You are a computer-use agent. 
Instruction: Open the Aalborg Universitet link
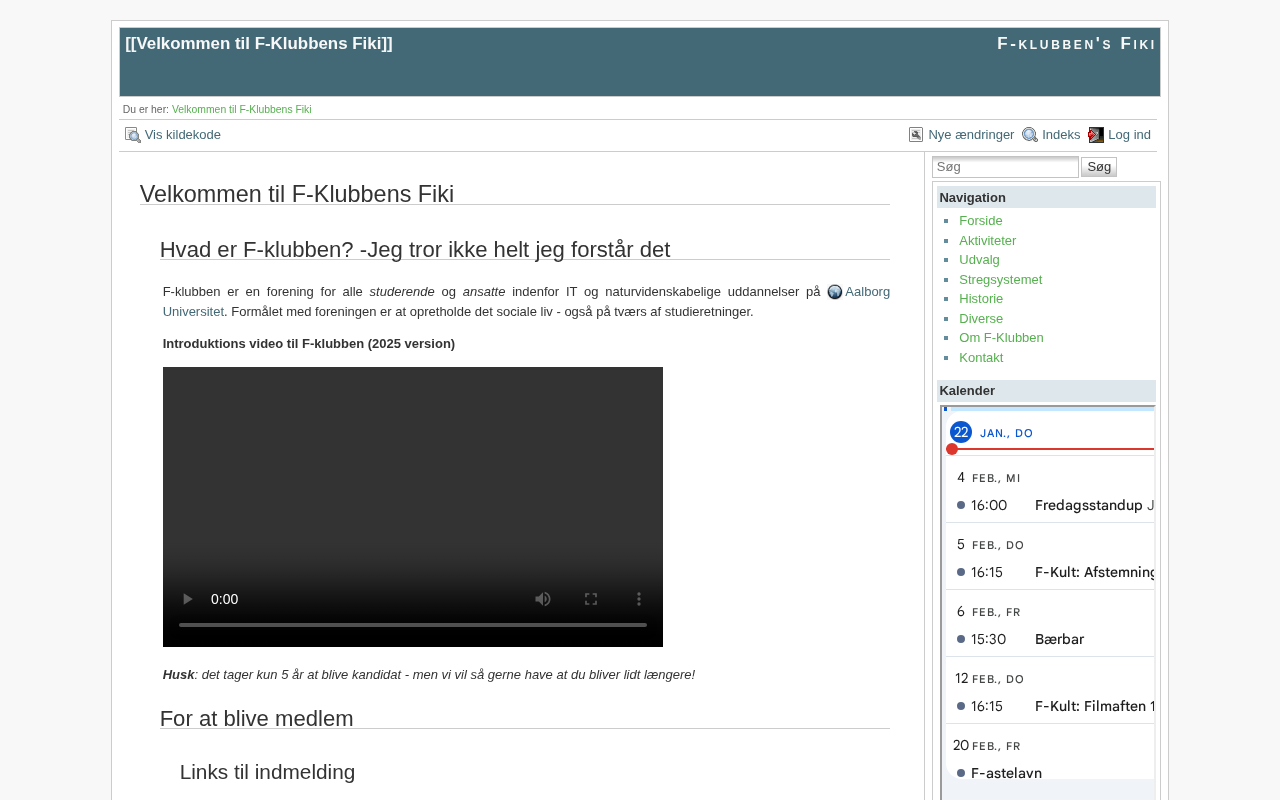[867, 292]
